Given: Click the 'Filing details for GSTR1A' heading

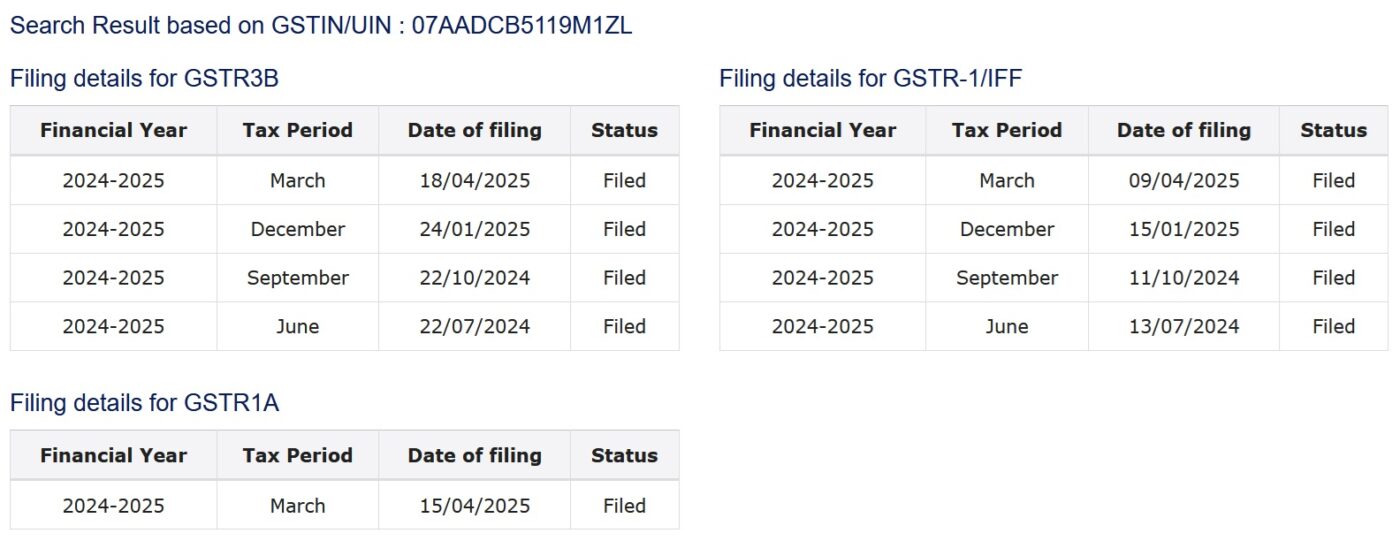Looking at the screenshot, I should 144,403.
